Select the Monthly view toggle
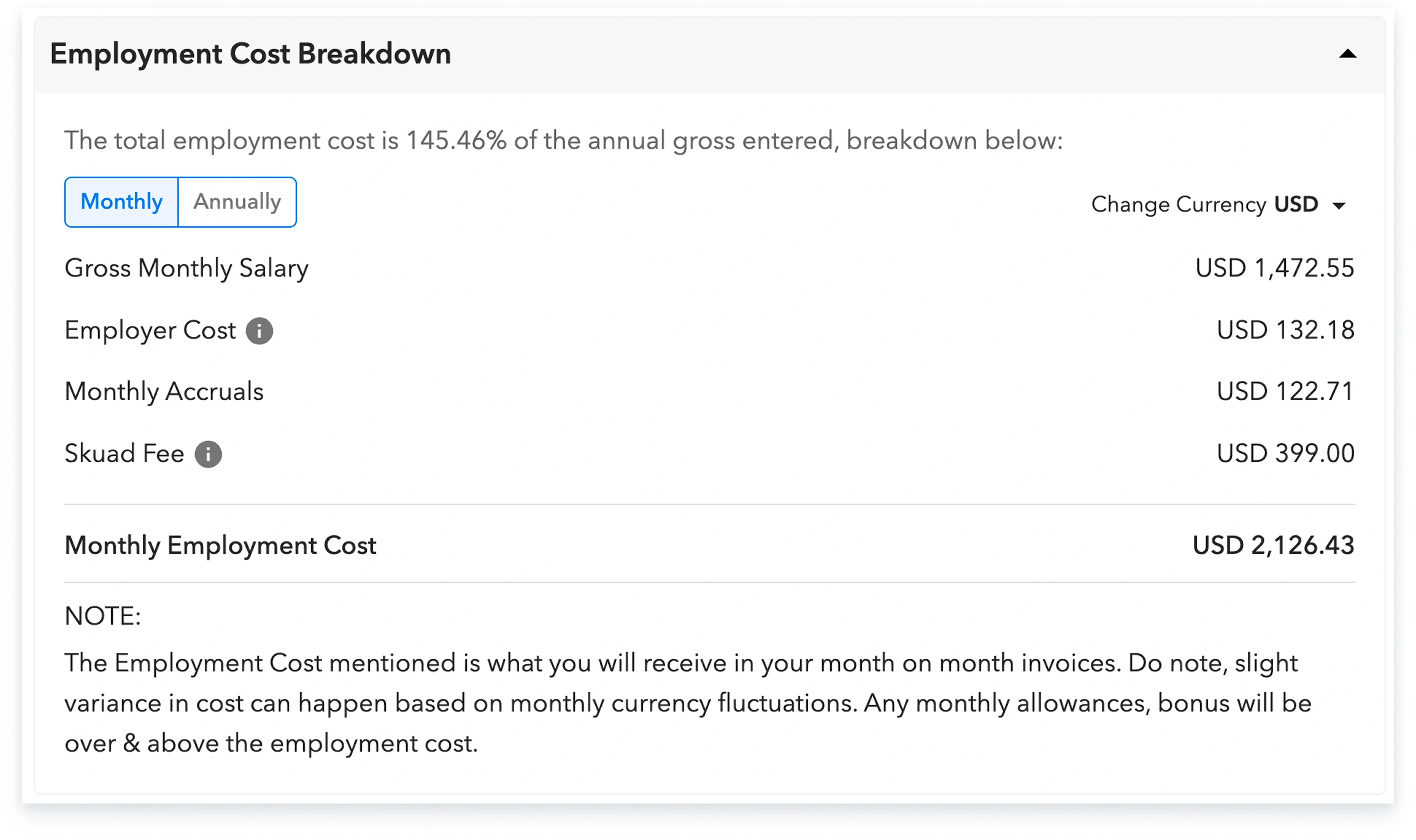 point(122,202)
